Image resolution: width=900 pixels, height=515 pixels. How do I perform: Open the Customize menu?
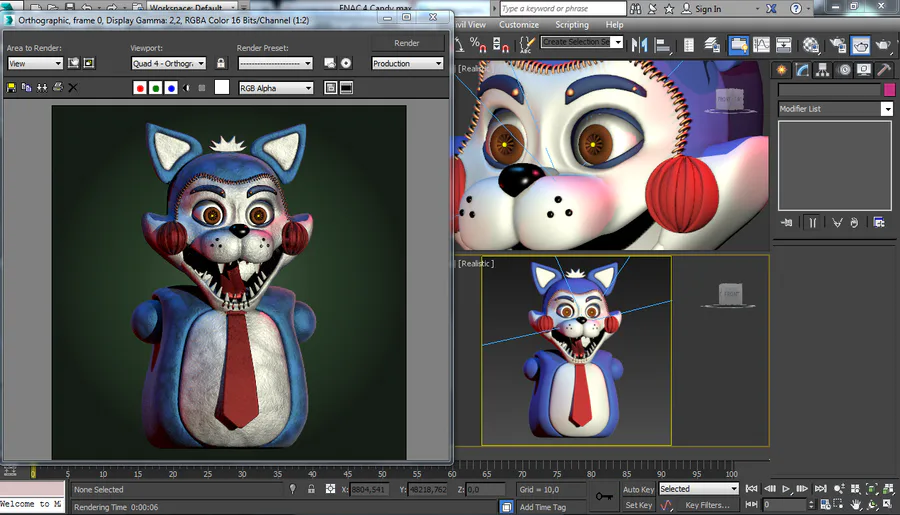(519, 25)
